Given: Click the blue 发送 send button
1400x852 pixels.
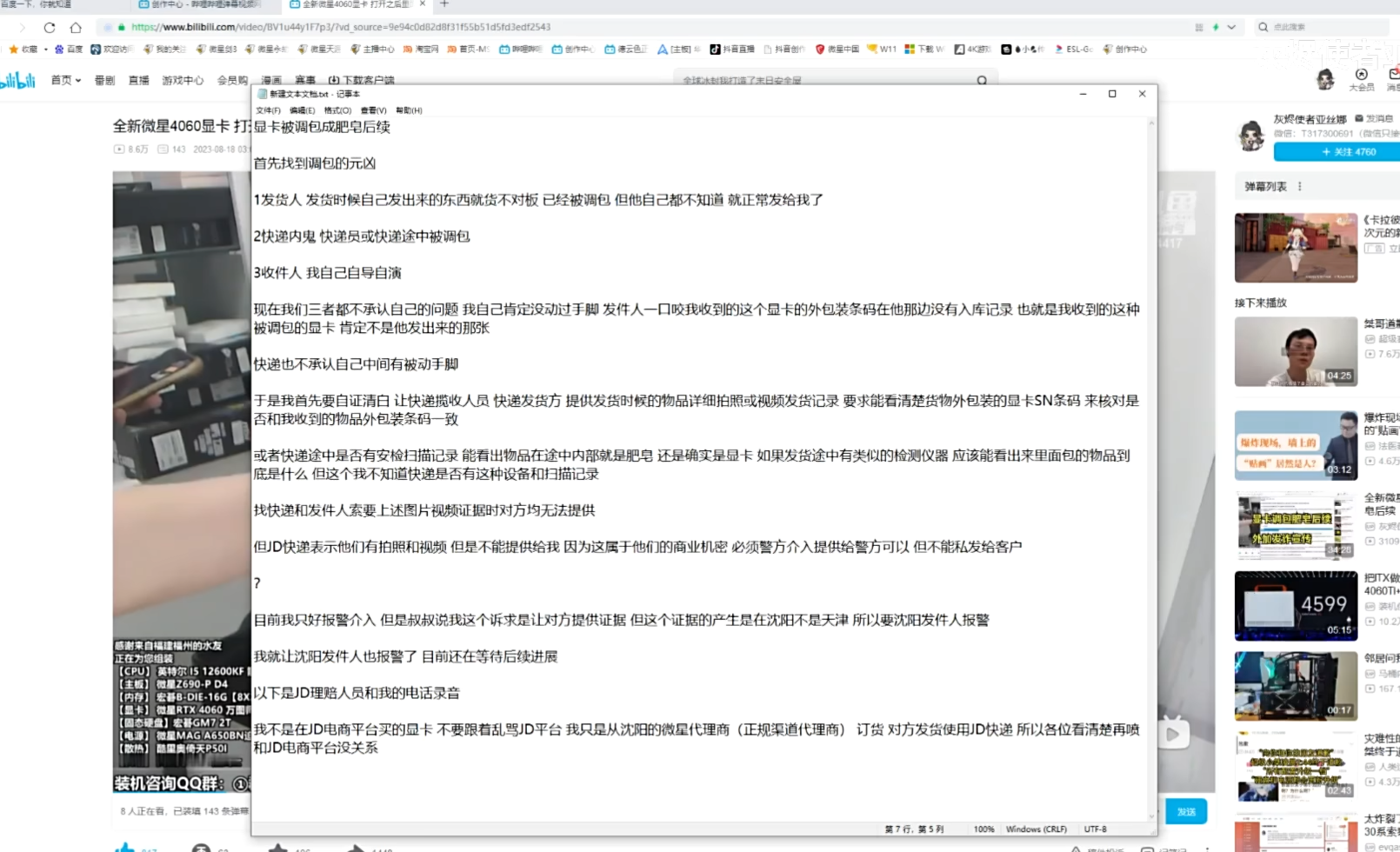Looking at the screenshot, I should 1186,811.
